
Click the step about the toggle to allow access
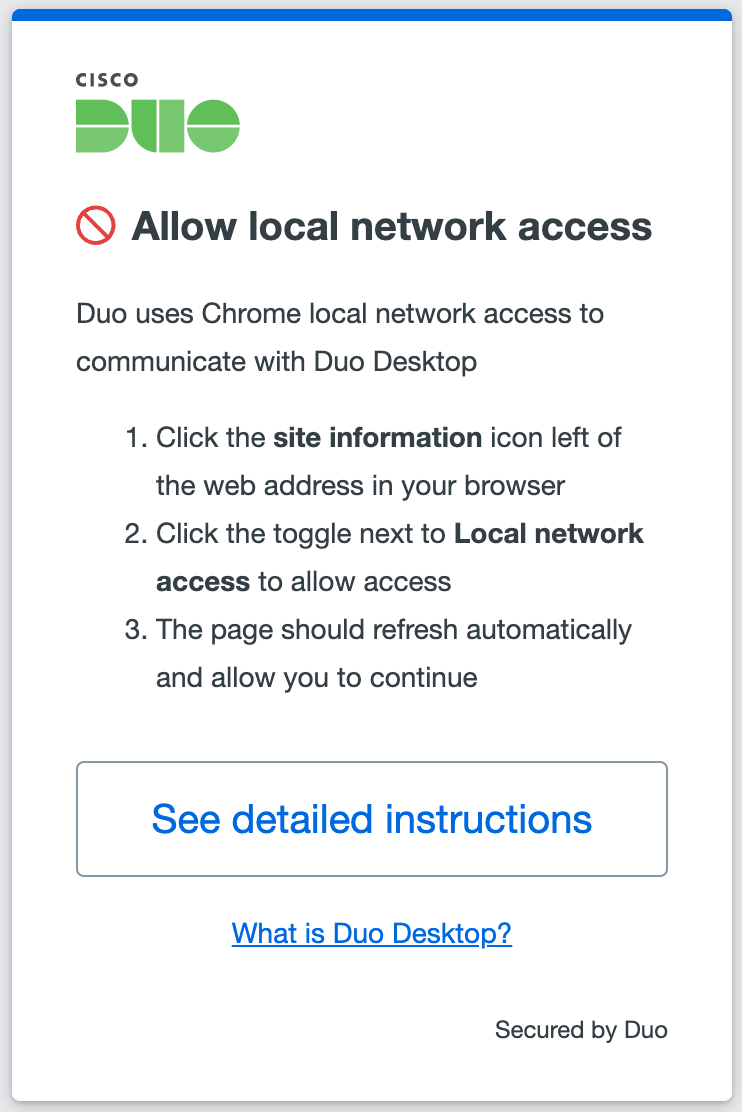(x=400, y=557)
